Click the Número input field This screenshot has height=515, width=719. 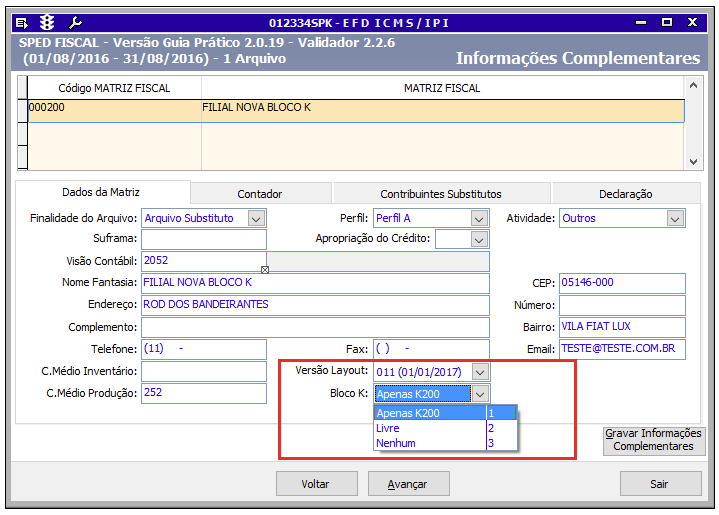622,305
